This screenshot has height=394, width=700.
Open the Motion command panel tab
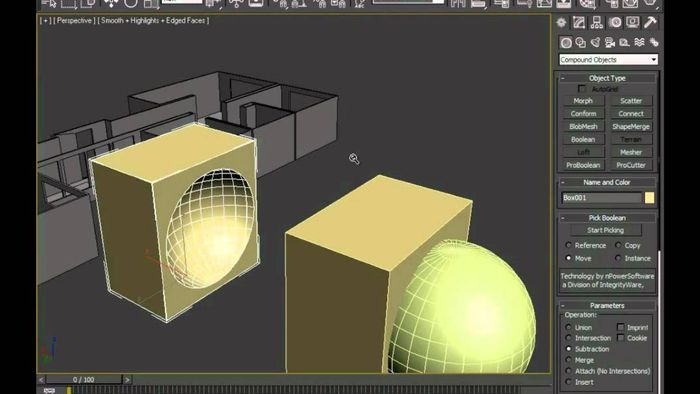point(615,22)
